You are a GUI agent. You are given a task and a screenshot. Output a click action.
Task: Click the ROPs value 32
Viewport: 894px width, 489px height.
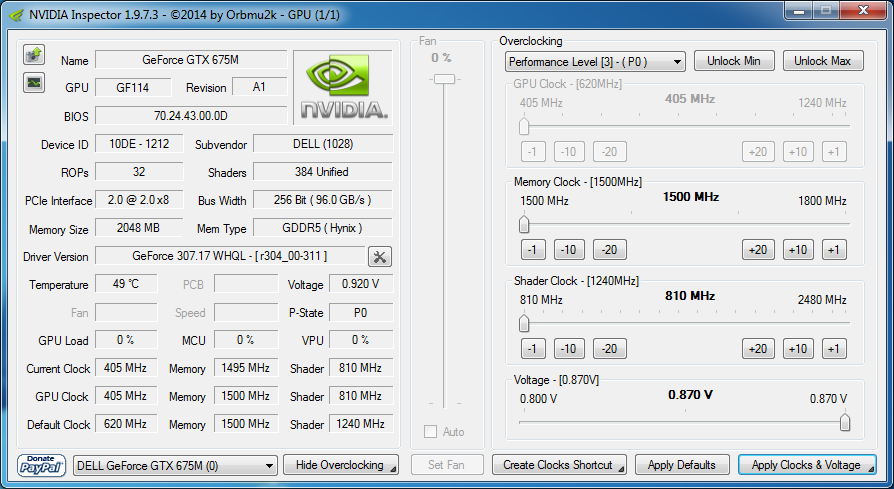click(x=139, y=172)
